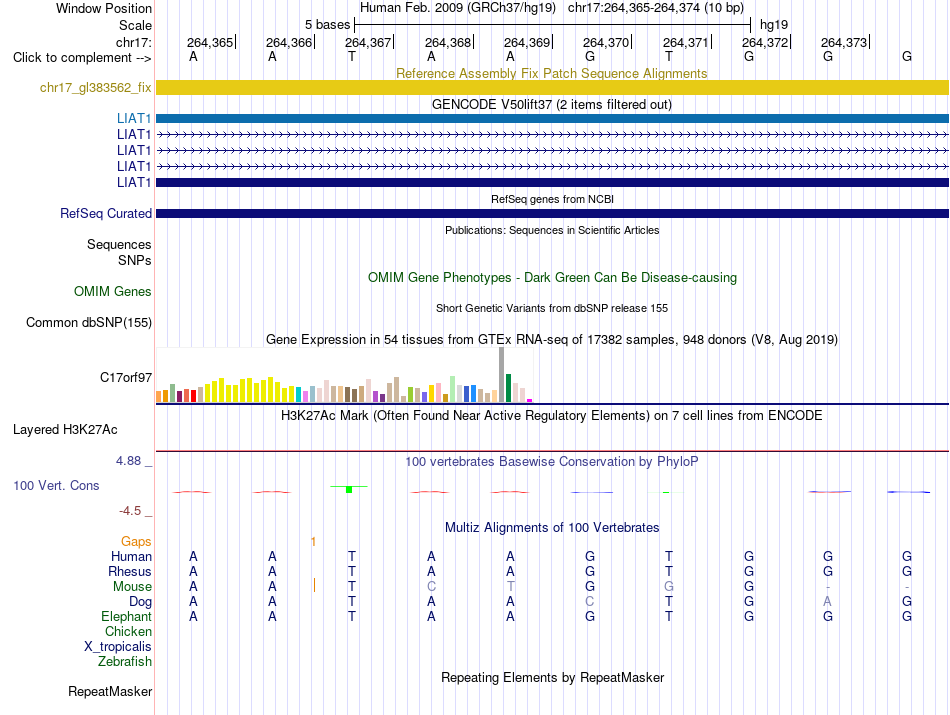Image resolution: width=950 pixels, height=715 pixels.
Task: Click the green PhyloP conservation square marker
Action: point(349,489)
